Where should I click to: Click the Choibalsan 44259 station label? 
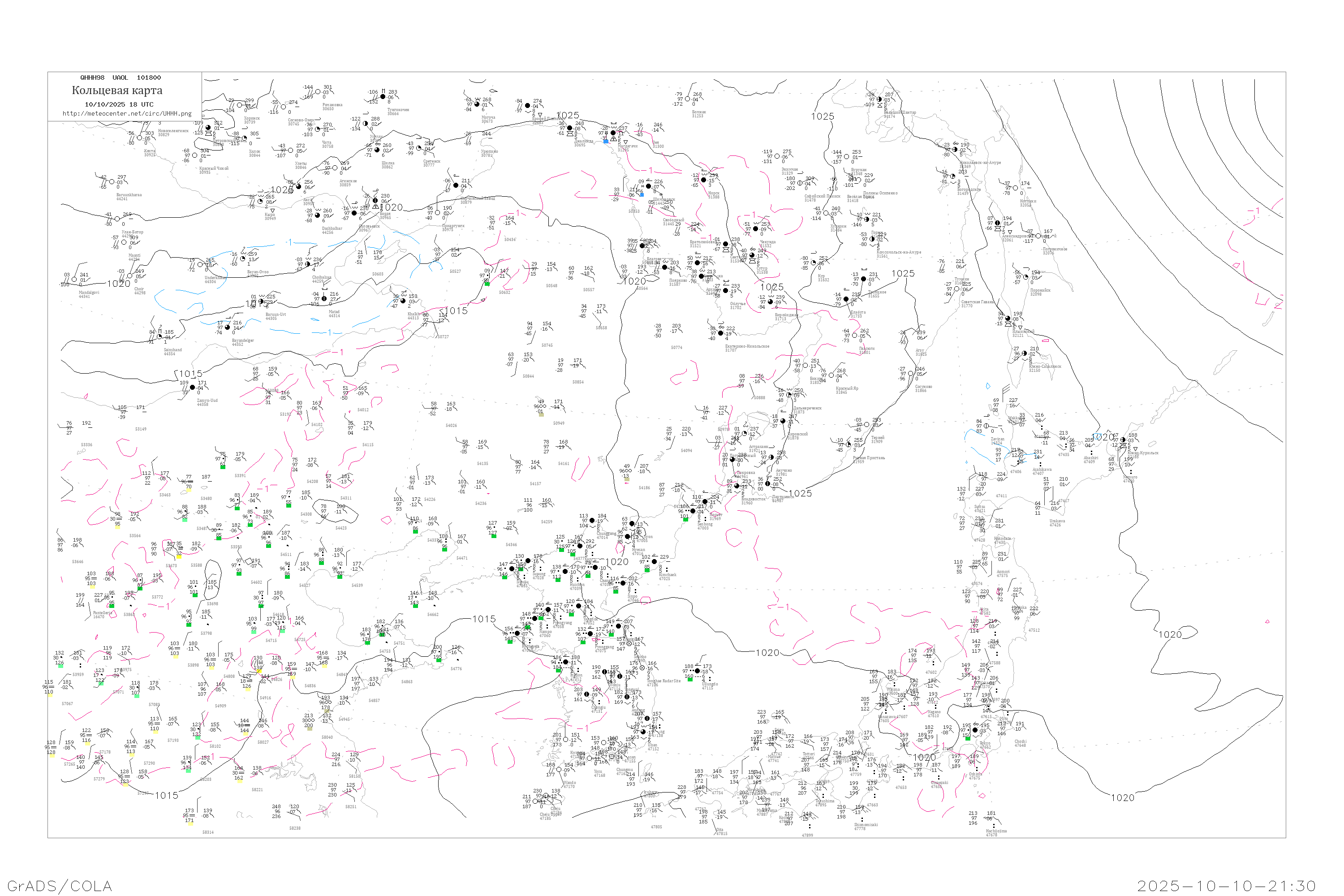click(322, 280)
